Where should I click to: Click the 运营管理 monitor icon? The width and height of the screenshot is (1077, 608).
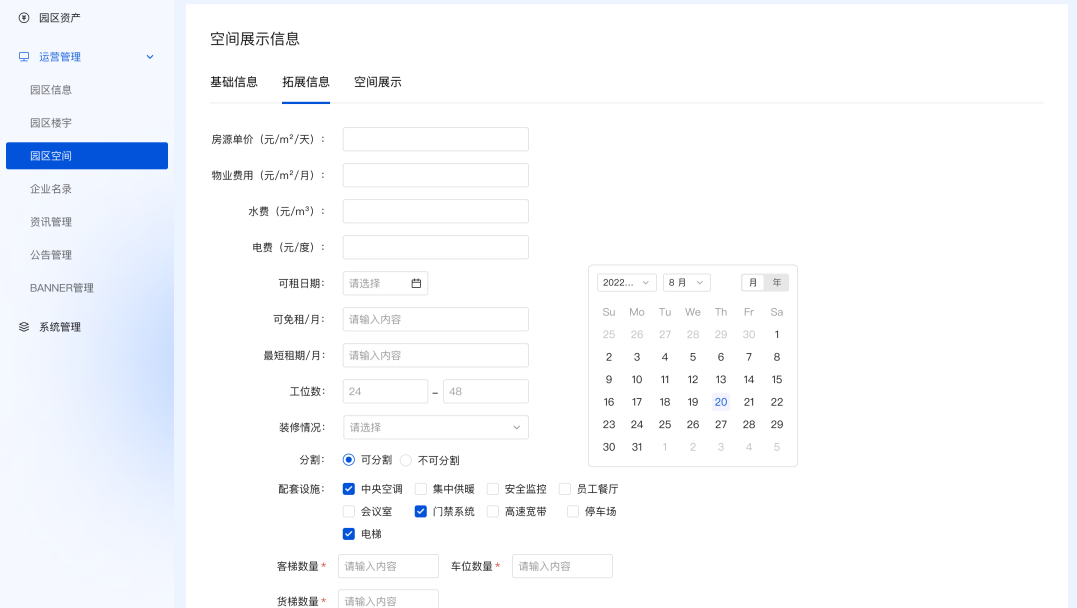pyautogui.click(x=24, y=57)
